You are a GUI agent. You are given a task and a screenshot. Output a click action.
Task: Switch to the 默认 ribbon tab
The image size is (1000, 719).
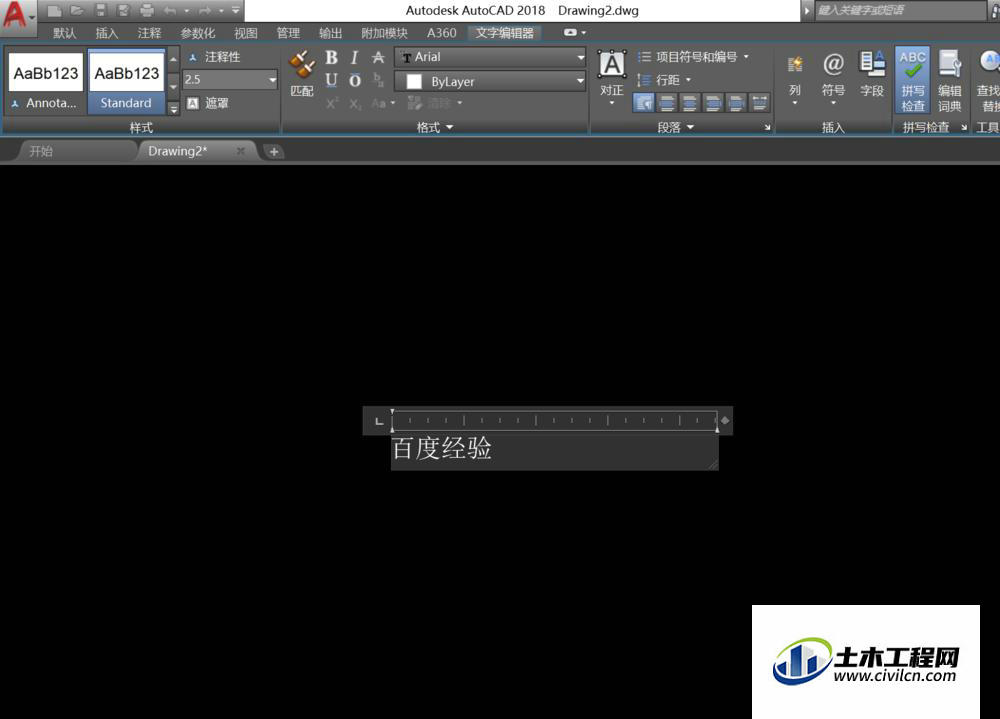tap(64, 33)
